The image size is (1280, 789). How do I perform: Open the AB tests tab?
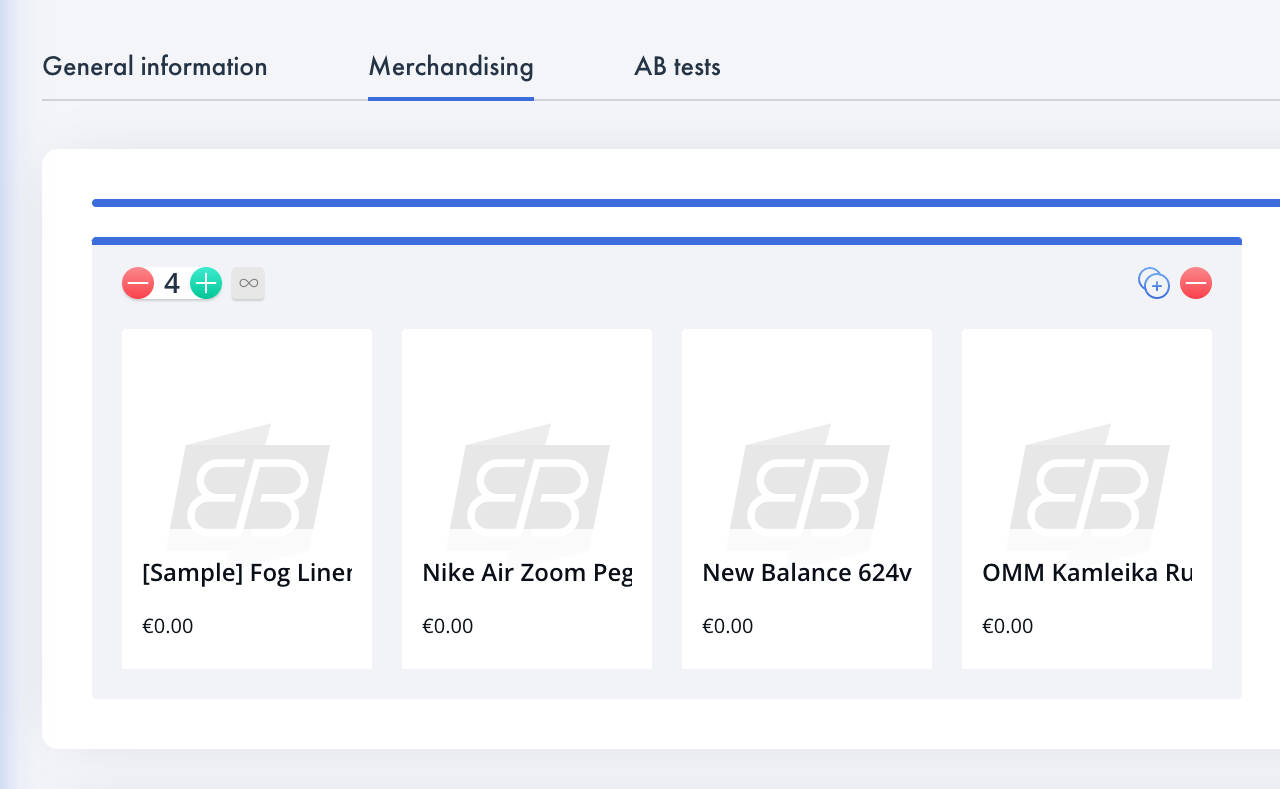(677, 67)
